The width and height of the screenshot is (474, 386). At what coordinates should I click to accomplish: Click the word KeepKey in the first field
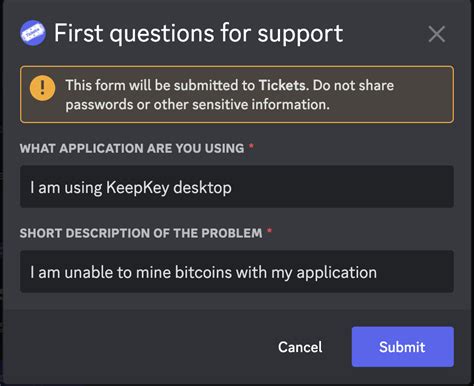point(138,188)
